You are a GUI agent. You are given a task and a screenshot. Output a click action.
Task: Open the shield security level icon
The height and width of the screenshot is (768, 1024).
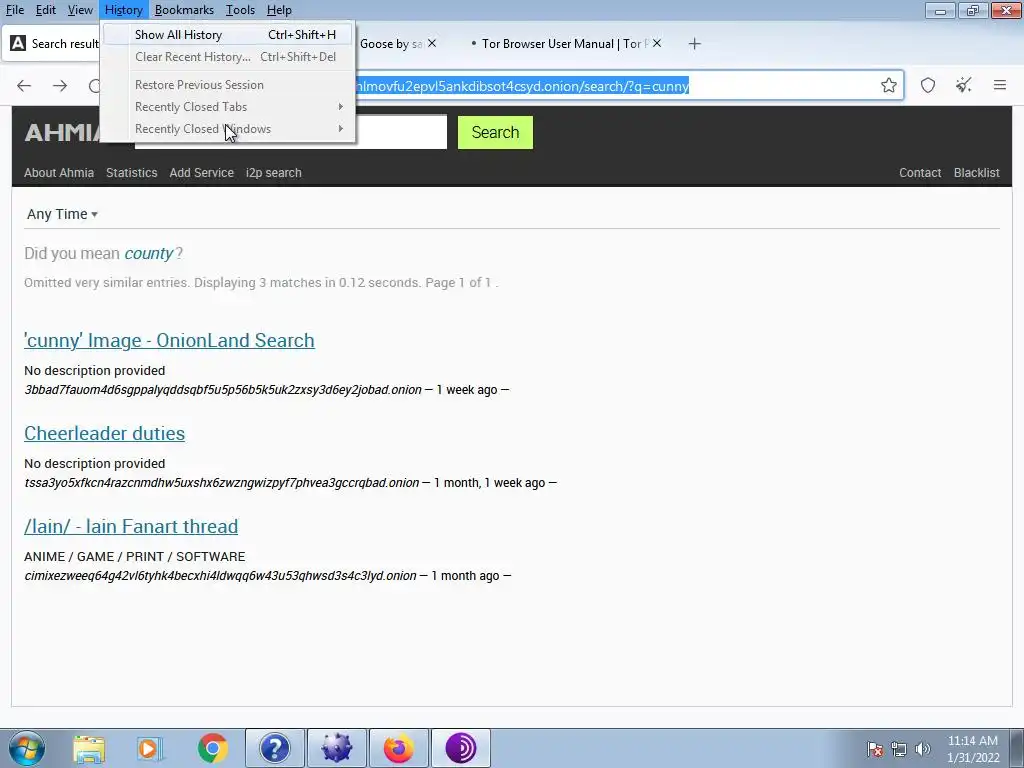click(x=928, y=86)
